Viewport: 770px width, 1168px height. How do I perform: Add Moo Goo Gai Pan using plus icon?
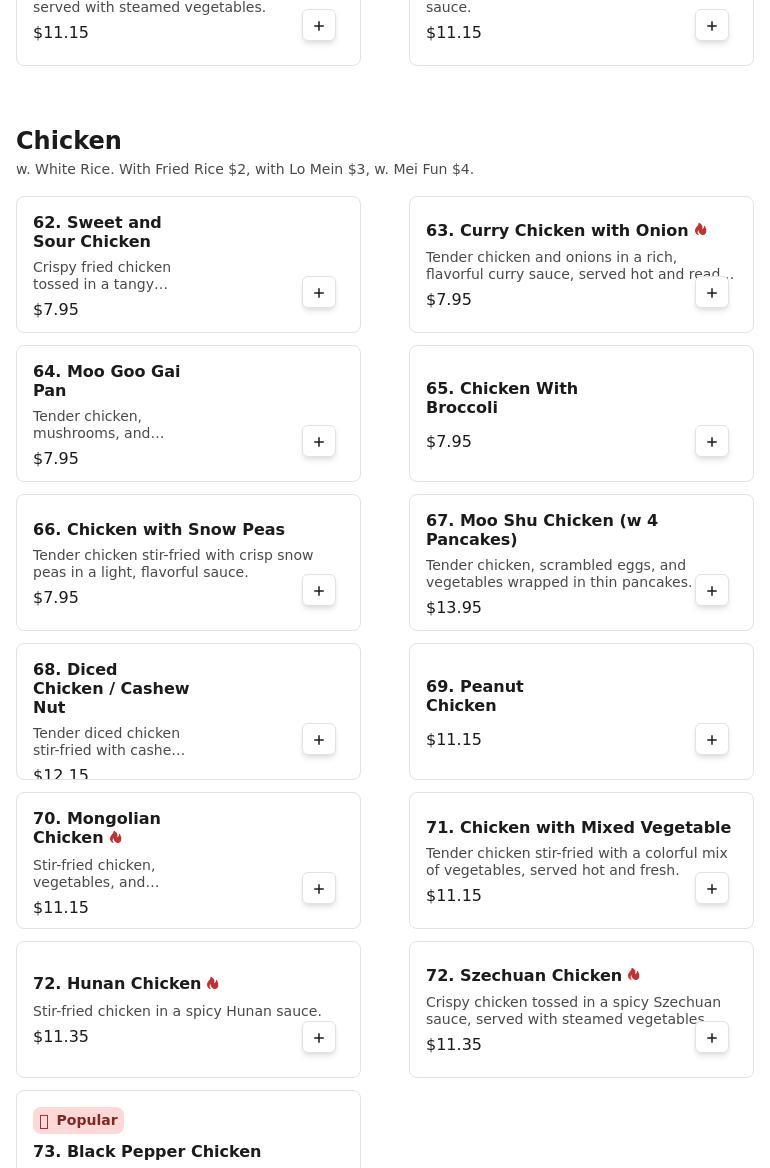coord(319,442)
